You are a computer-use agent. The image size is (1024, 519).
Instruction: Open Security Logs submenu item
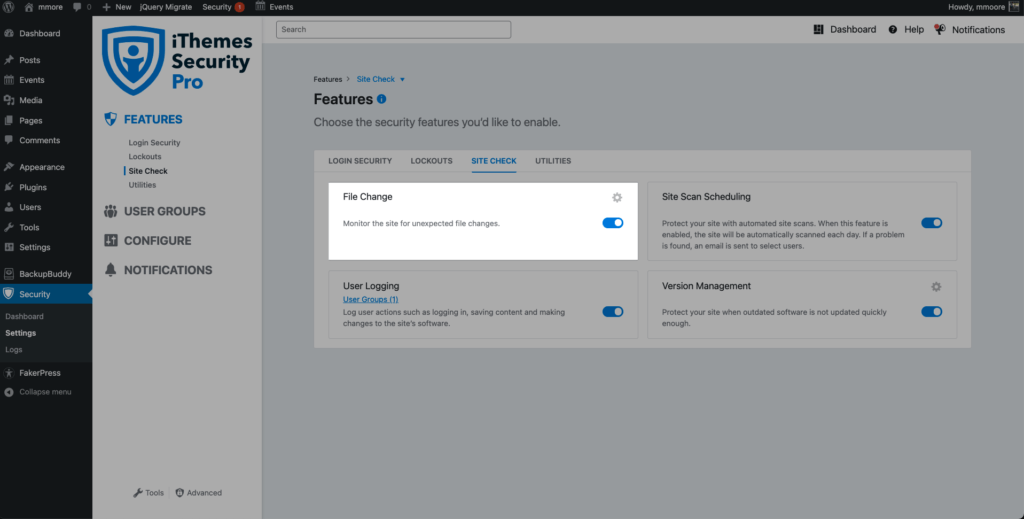[x=14, y=350]
